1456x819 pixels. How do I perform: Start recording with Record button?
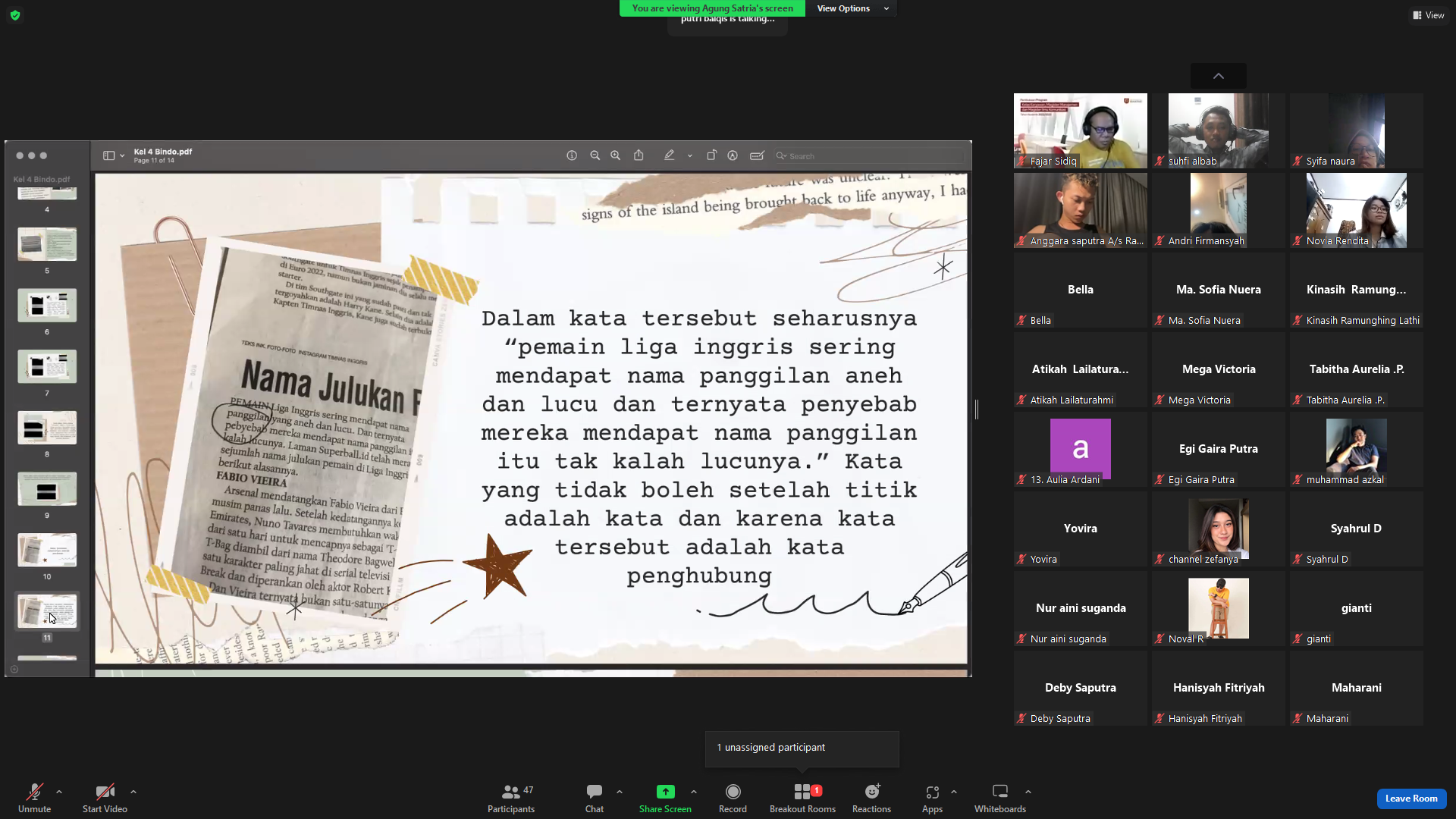733,798
